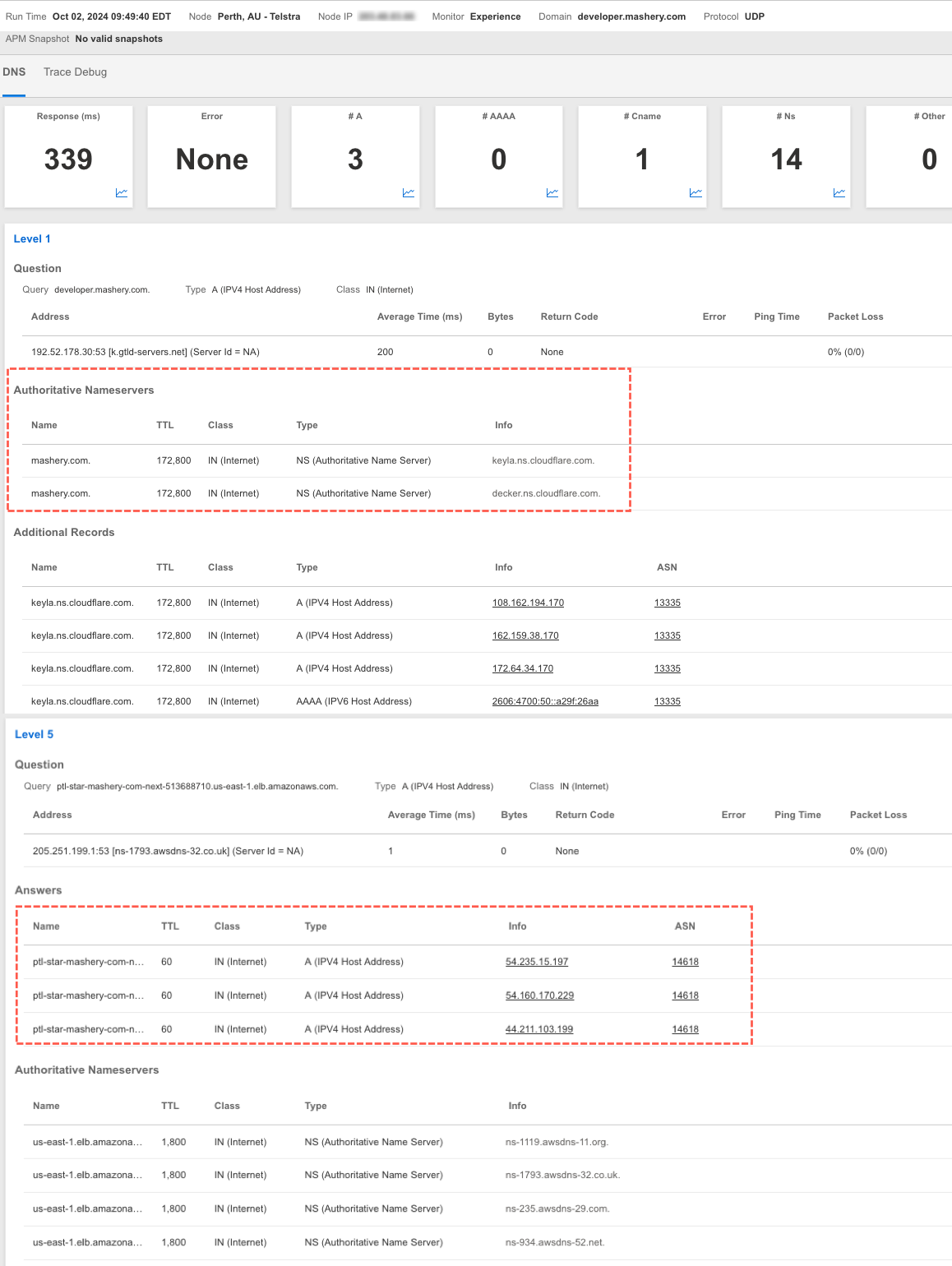Click the Packet Loss header in Level 5
952x1266 pixels.
pos(878,816)
